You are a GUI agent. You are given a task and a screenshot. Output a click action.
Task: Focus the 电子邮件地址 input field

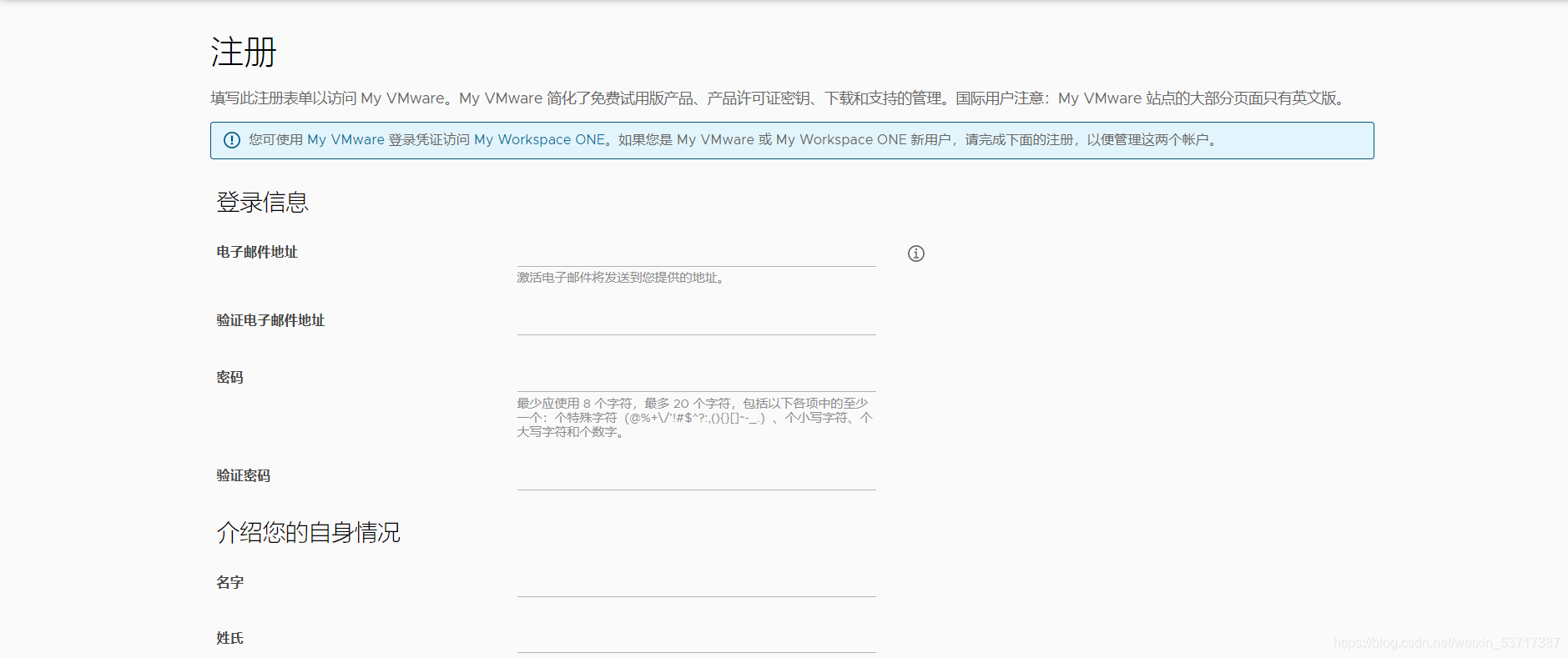coord(696,254)
